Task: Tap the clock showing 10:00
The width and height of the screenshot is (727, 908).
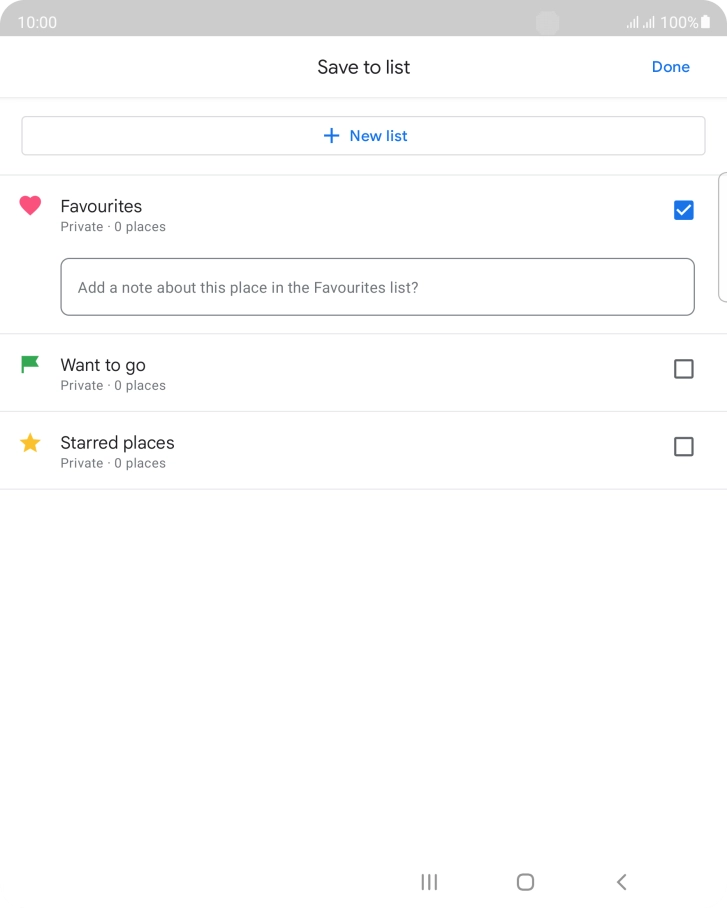Action: (x=37, y=22)
